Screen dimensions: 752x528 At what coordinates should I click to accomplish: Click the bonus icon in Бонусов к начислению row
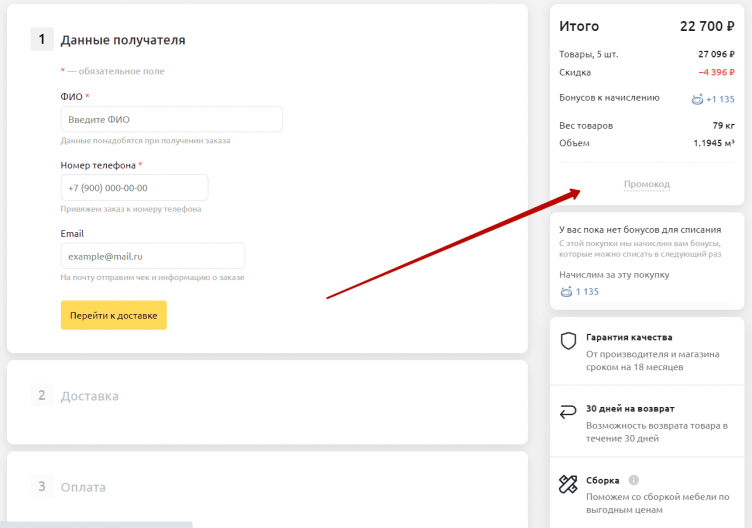(697, 99)
